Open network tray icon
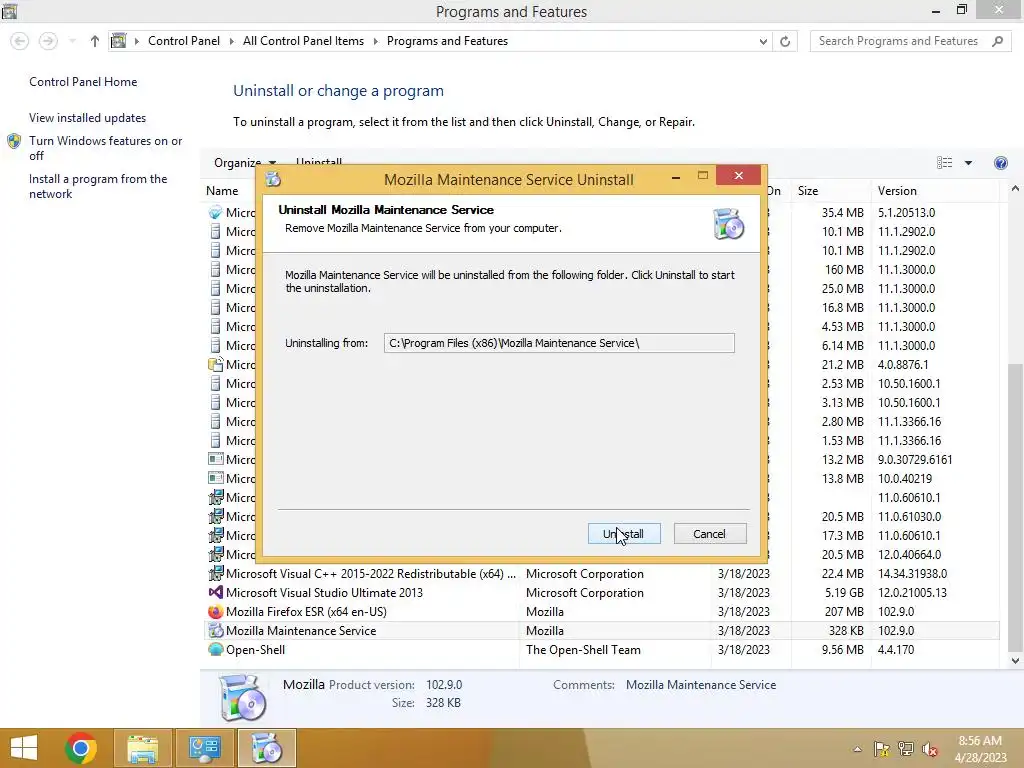1024x768 pixels. (x=906, y=749)
